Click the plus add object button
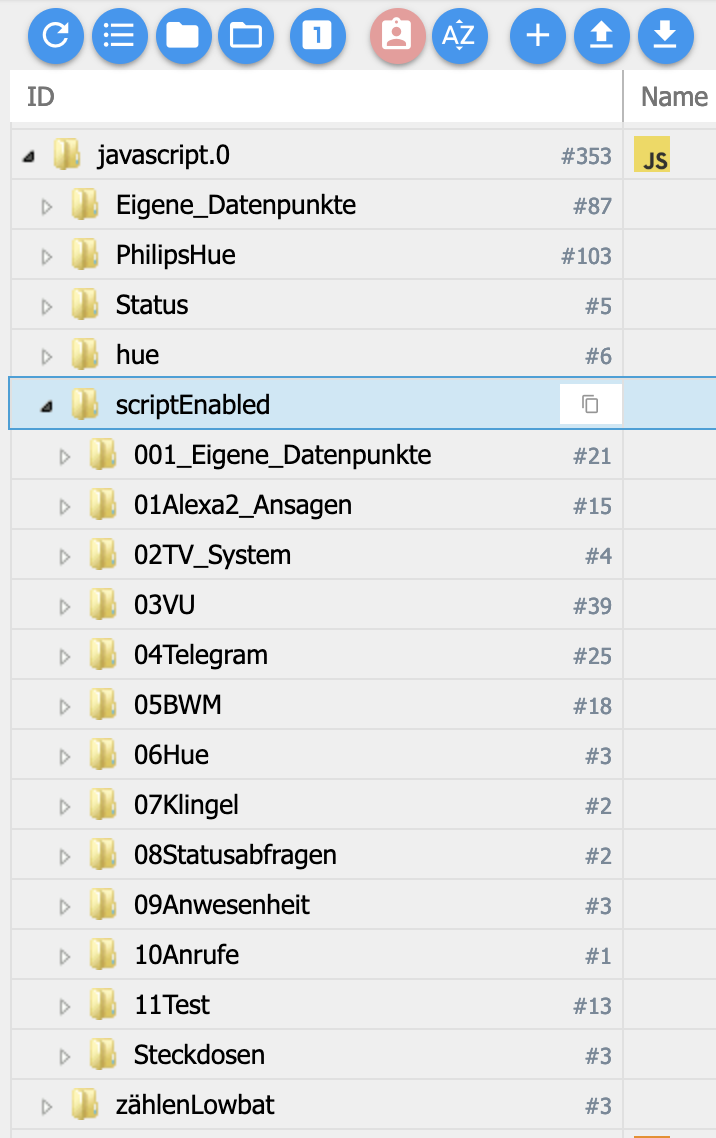This screenshot has width=716, height=1138. pos(538,36)
